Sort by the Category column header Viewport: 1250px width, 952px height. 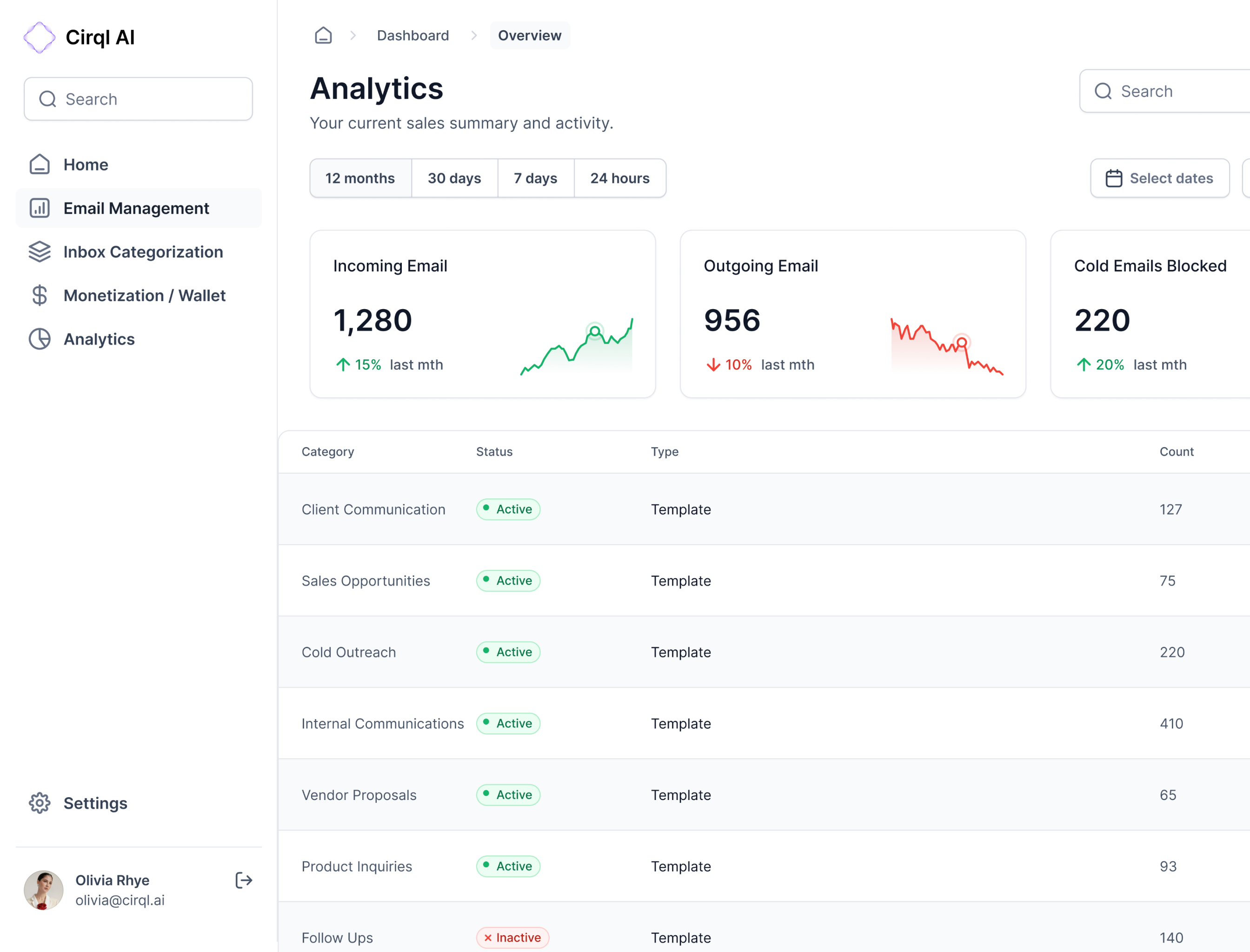point(328,452)
